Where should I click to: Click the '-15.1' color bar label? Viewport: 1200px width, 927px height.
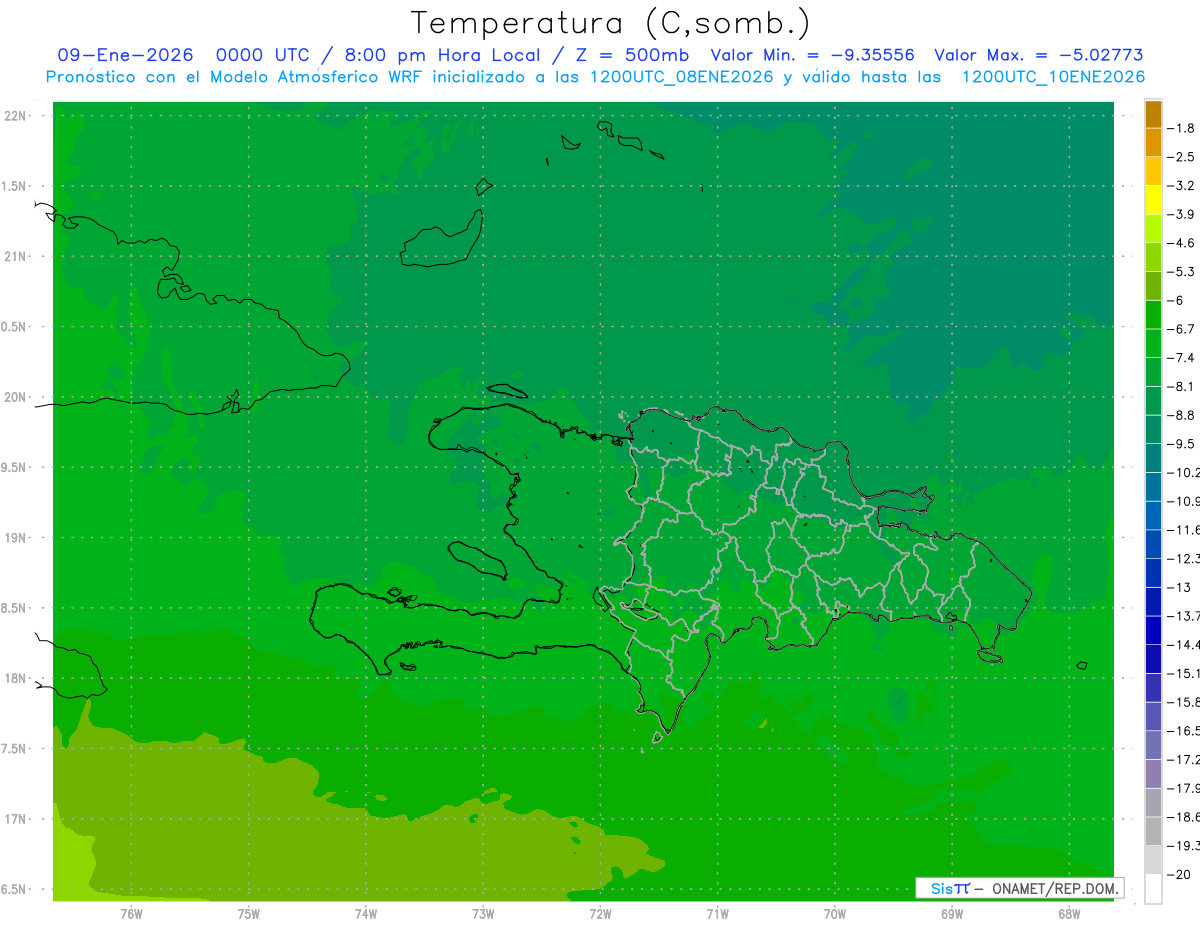tap(1184, 674)
